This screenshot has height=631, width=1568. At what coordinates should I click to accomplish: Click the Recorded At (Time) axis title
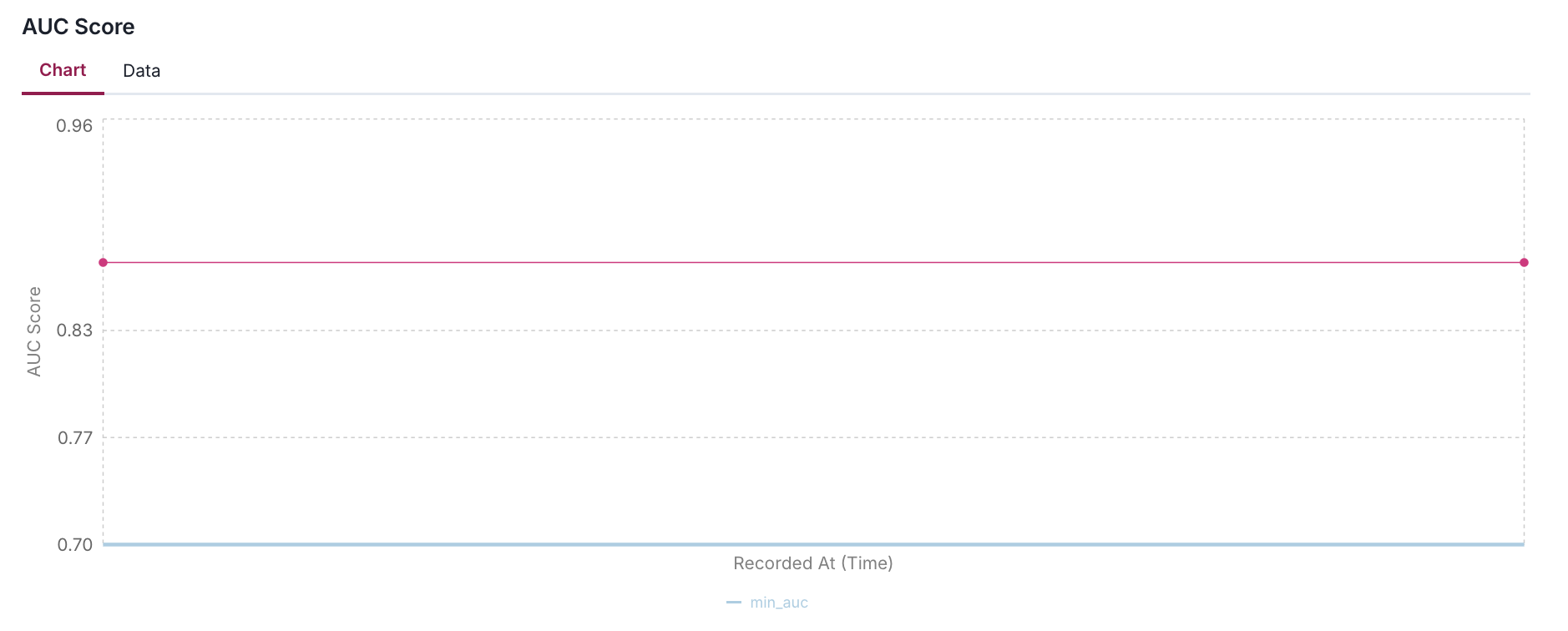(813, 563)
